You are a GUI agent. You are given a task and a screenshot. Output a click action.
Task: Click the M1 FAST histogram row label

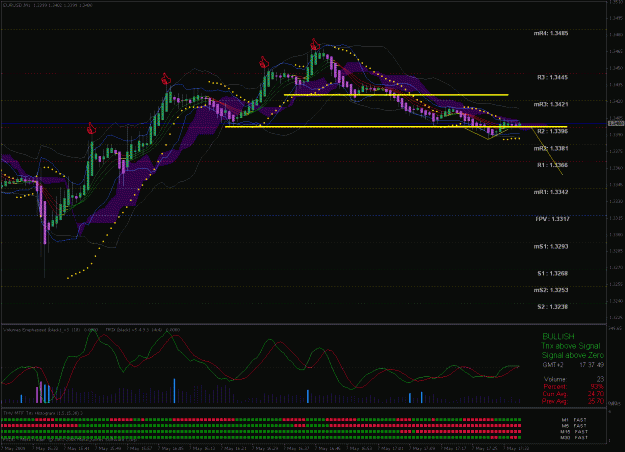pyautogui.click(x=574, y=420)
